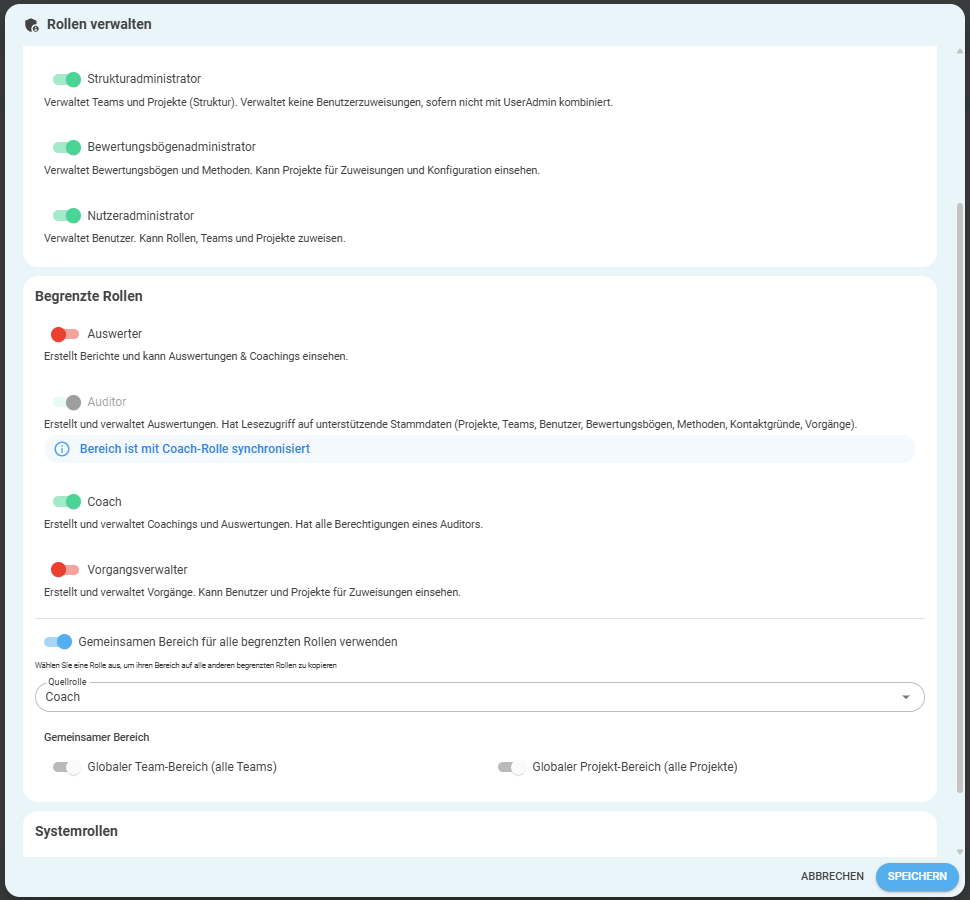Save changes with Speichern

[917, 876]
